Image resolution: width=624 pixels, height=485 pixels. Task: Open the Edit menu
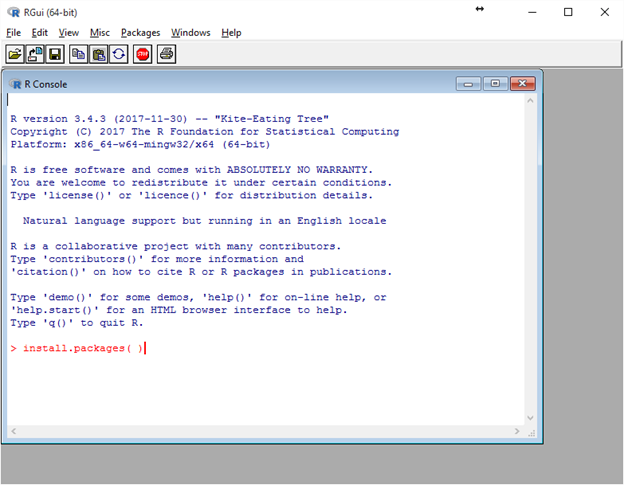tap(40, 32)
